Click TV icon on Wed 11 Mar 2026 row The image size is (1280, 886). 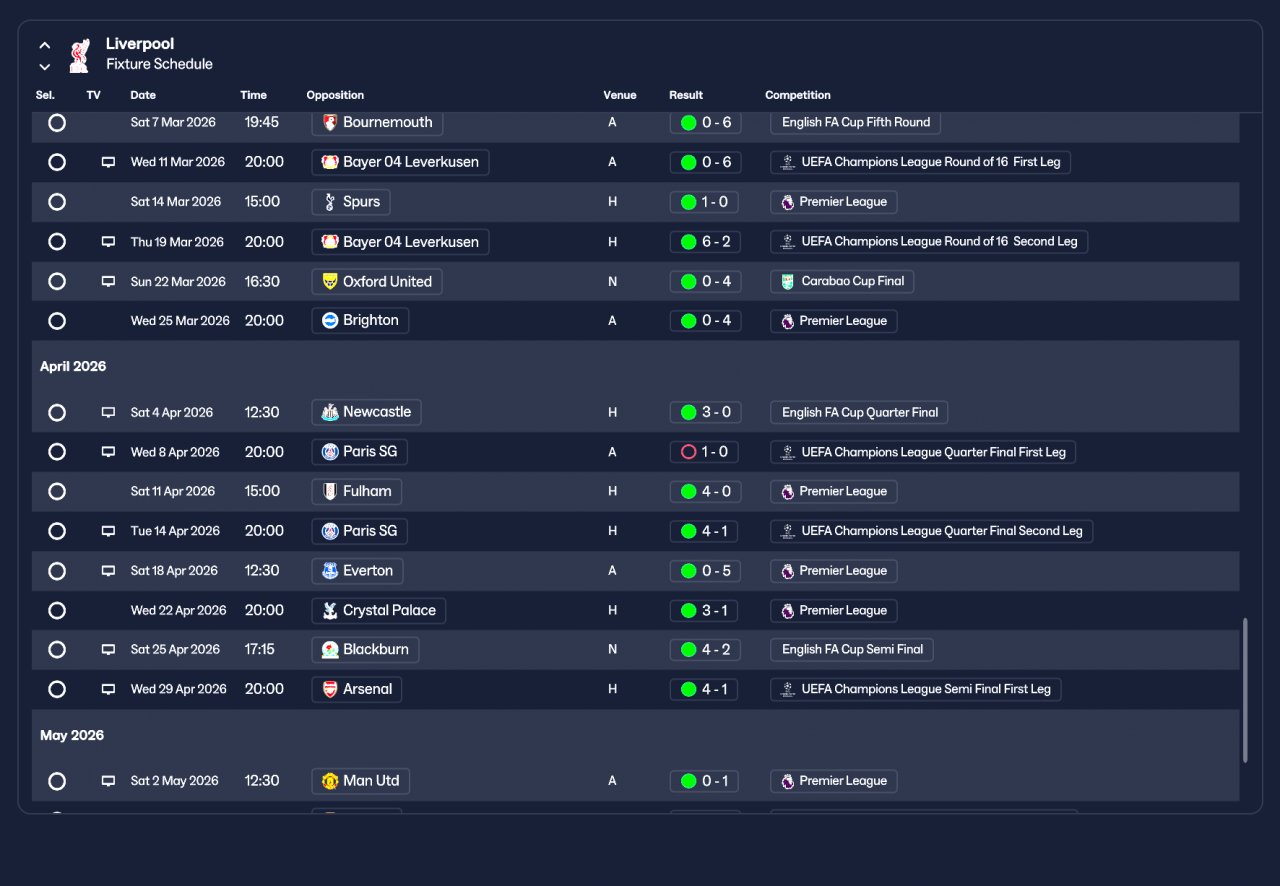pyautogui.click(x=108, y=162)
